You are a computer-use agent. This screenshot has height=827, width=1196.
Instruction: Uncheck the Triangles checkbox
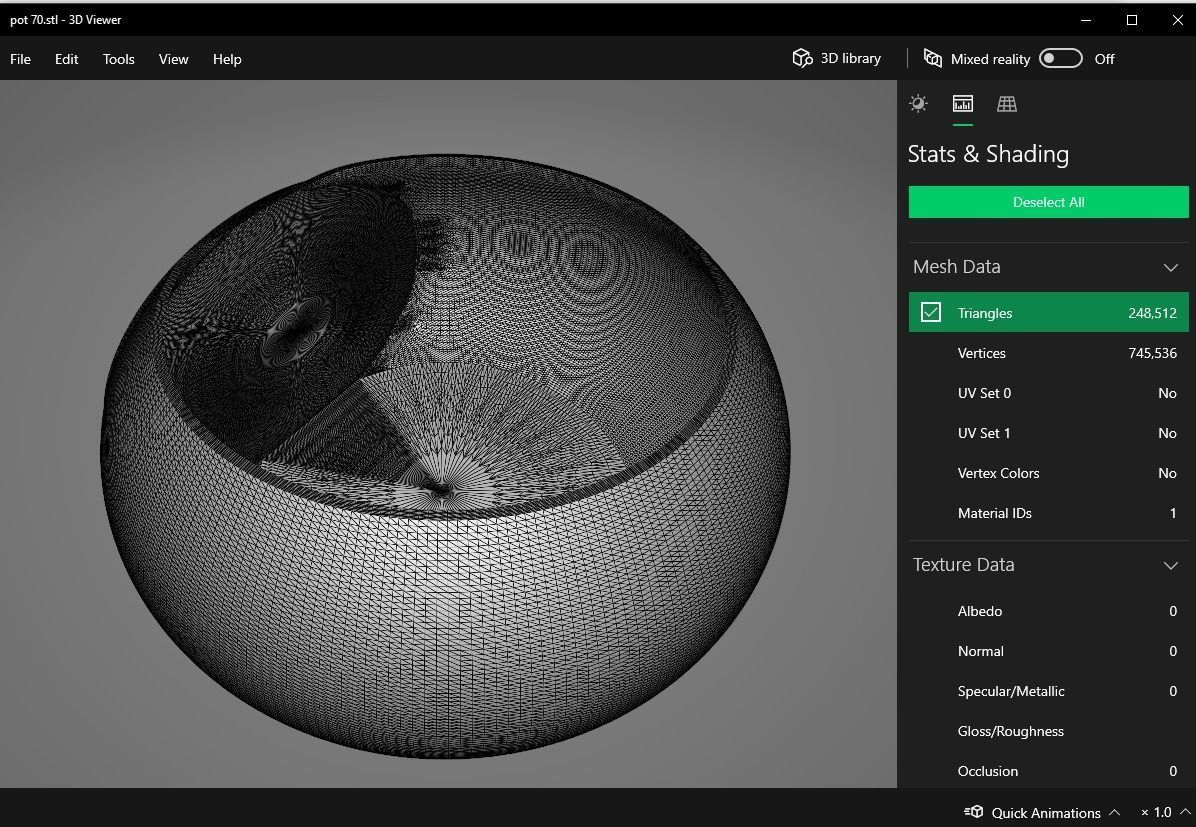click(931, 313)
